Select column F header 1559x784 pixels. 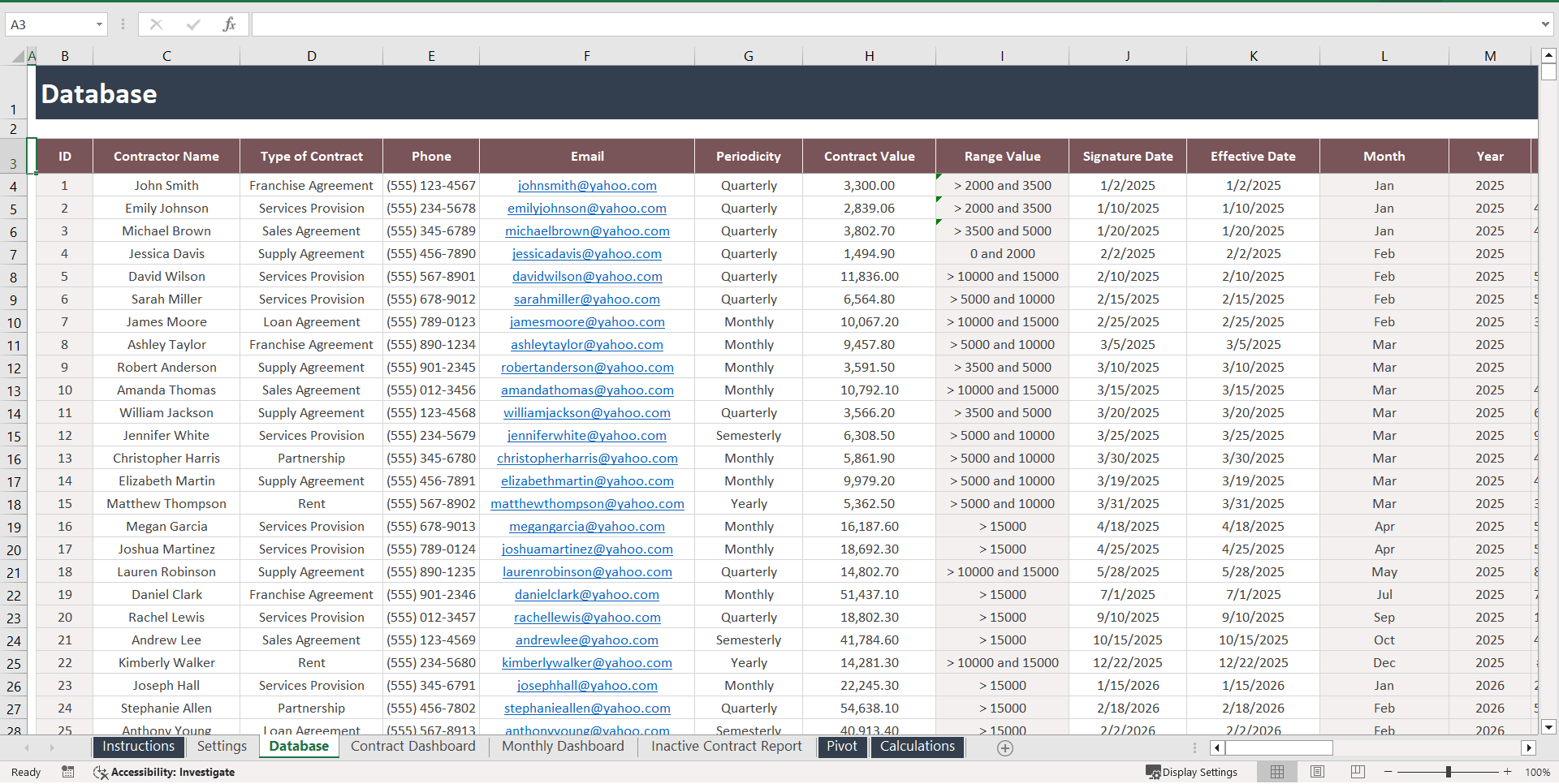pyautogui.click(x=587, y=56)
